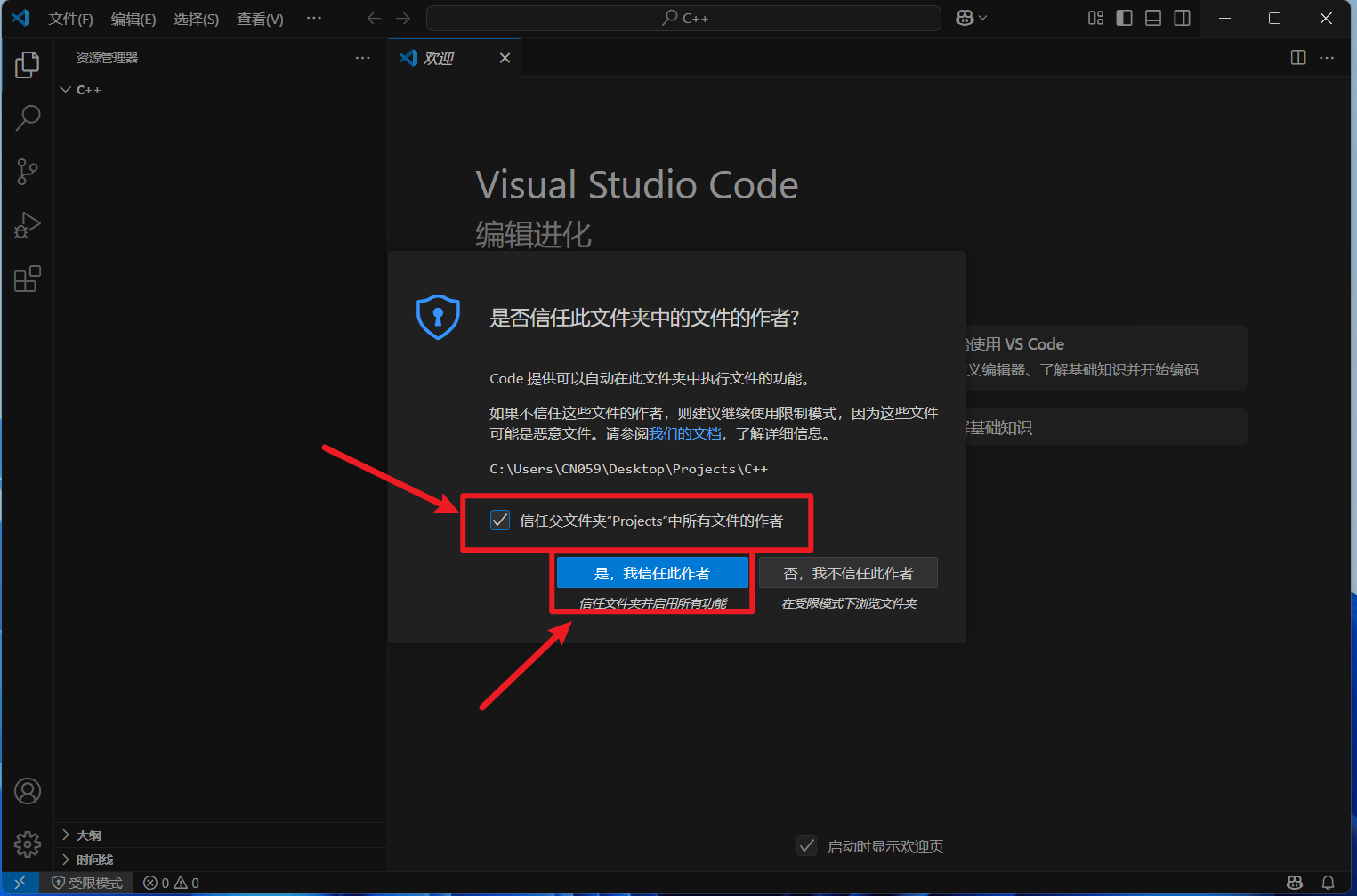Toggle the primary side bar layout icon

1124,18
